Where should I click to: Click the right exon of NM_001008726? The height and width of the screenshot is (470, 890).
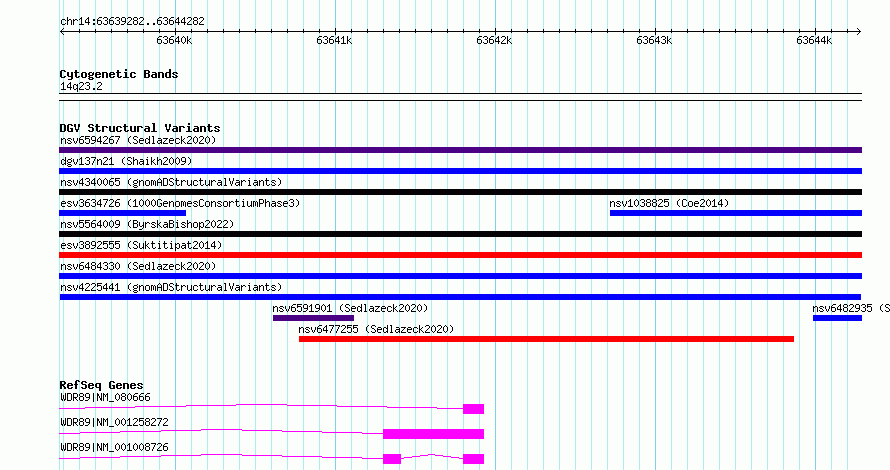[473, 459]
